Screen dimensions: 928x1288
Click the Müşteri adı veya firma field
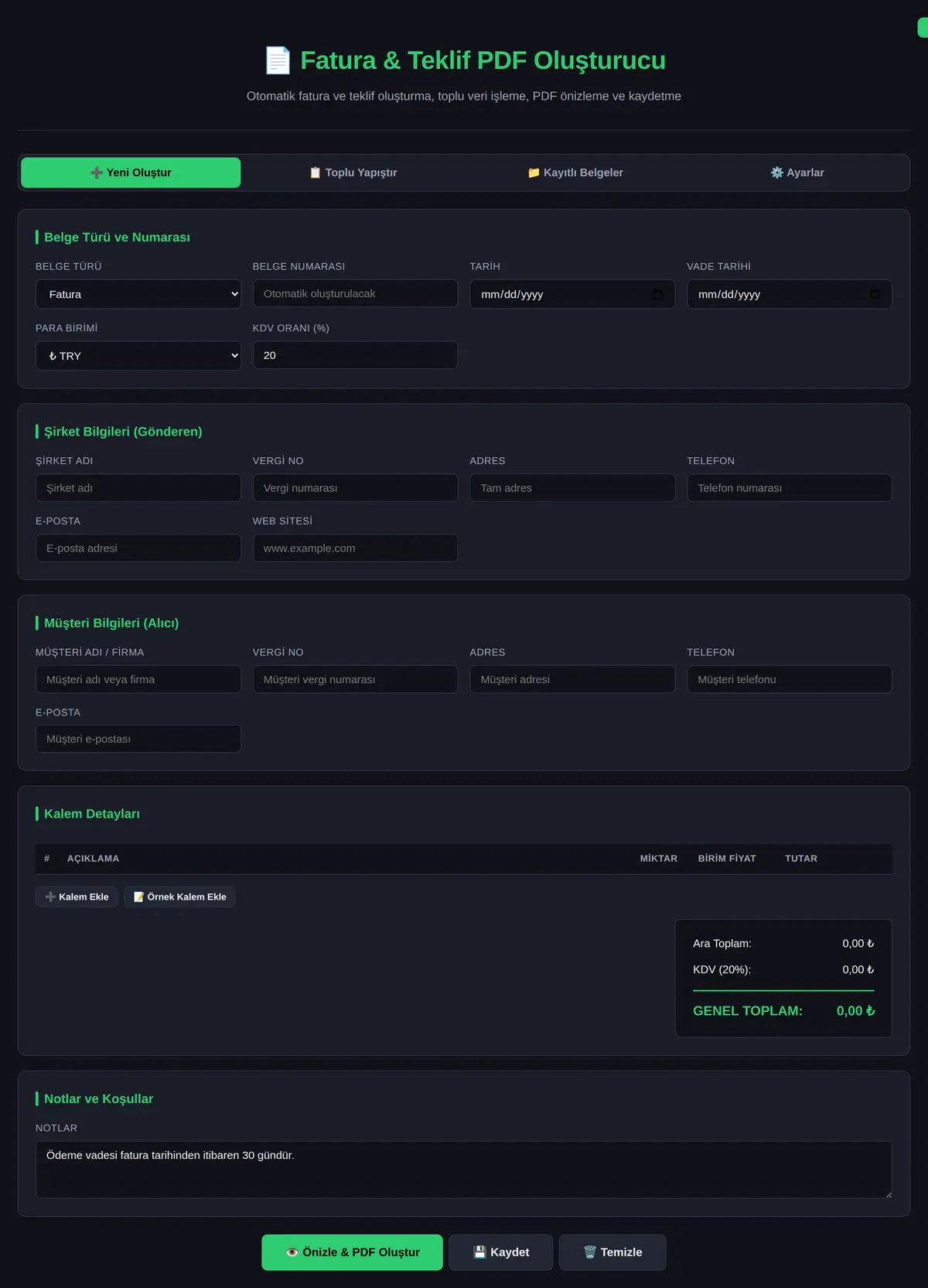coord(138,679)
